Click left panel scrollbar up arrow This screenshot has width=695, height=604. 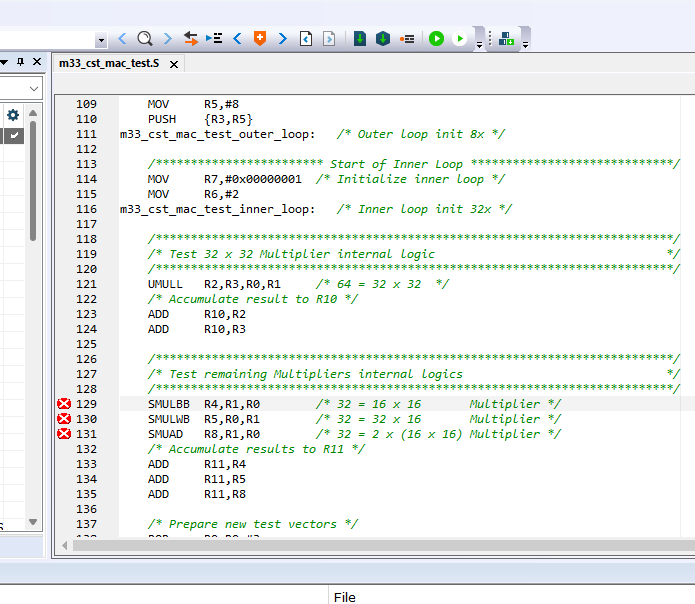pyautogui.click(x=33, y=113)
